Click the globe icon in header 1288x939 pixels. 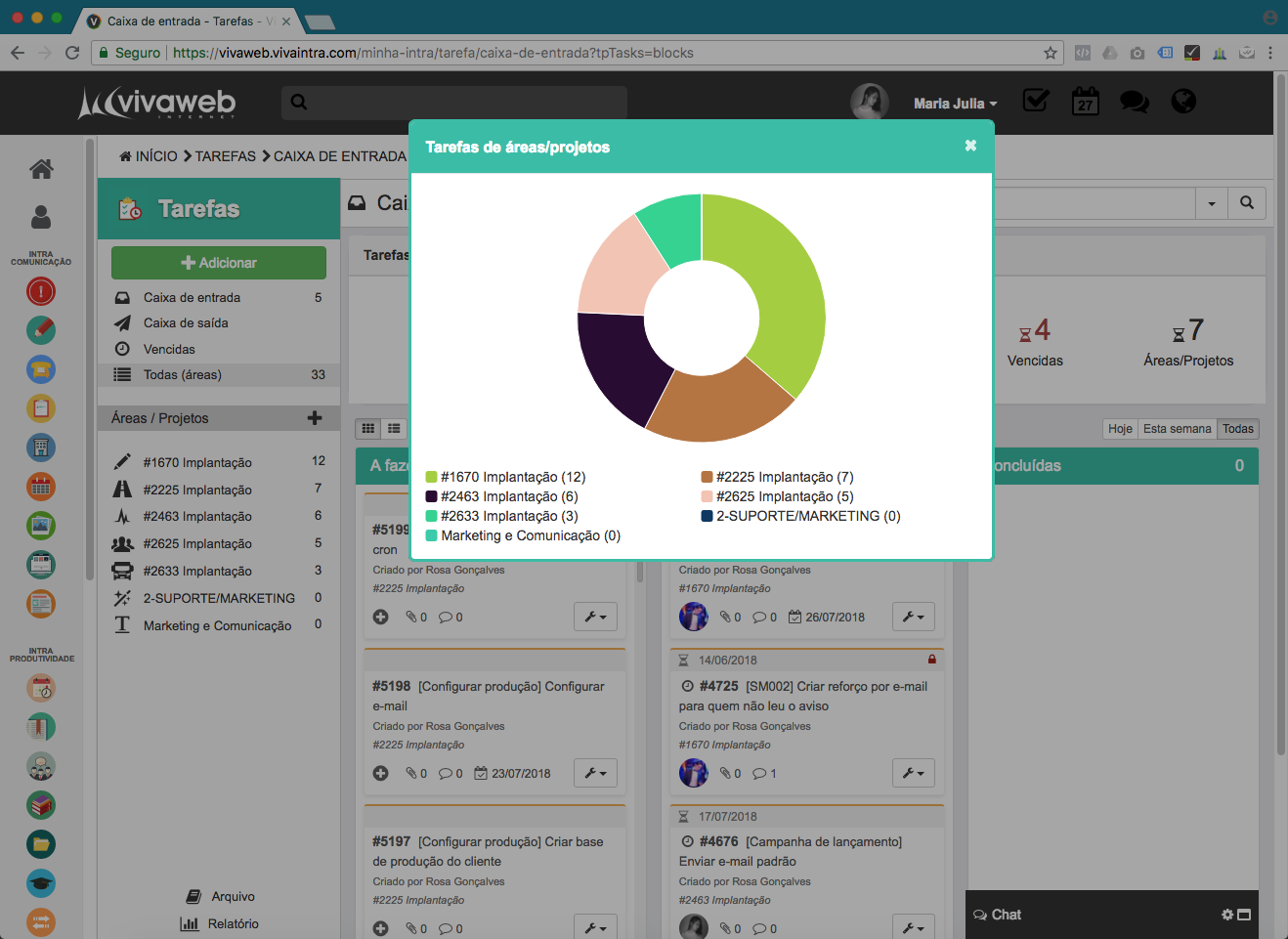1183,102
